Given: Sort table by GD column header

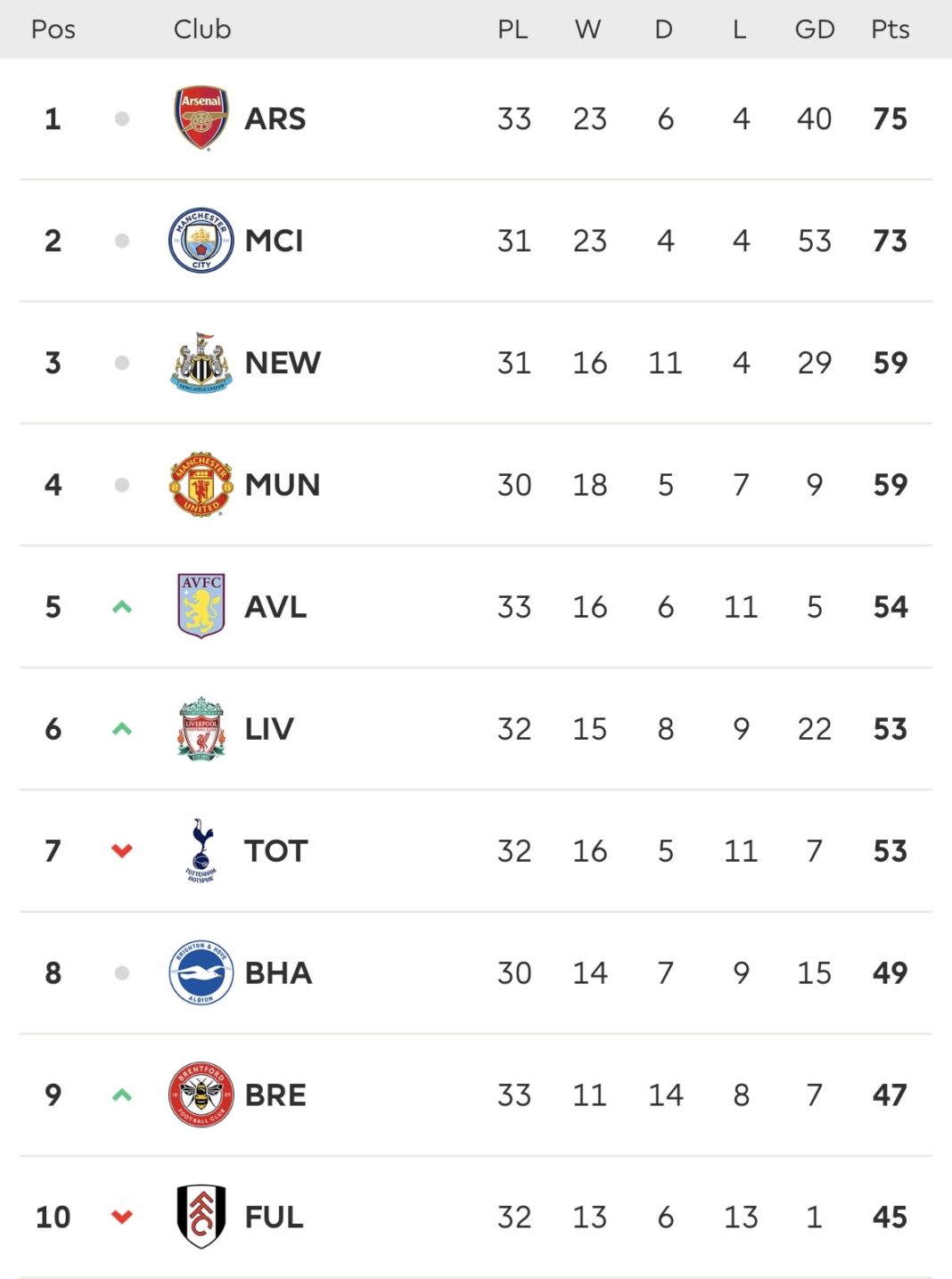Looking at the screenshot, I should click(814, 29).
